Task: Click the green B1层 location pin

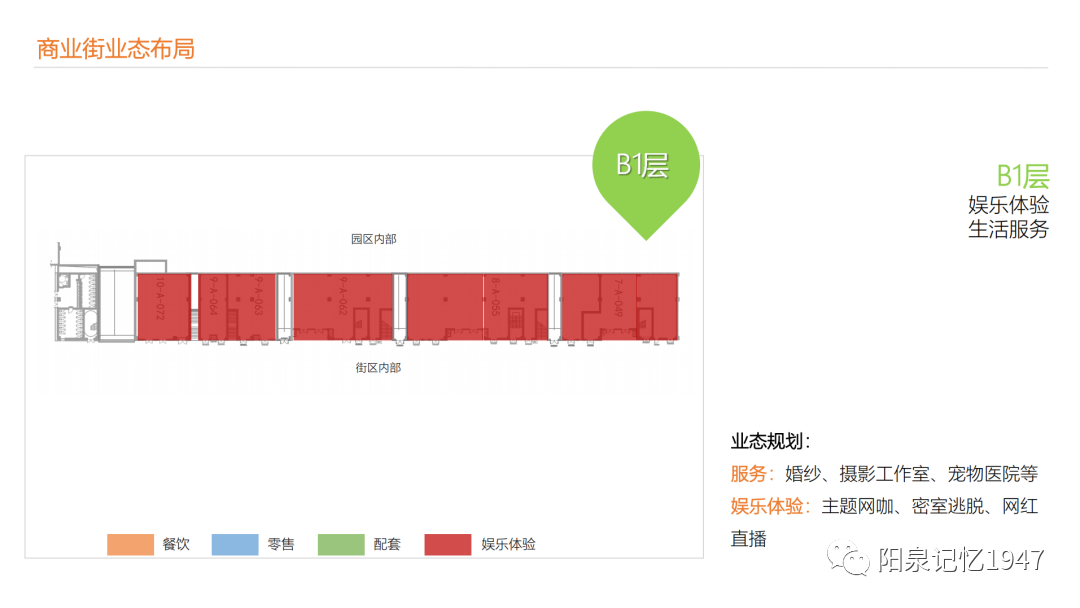Action: coord(645,166)
